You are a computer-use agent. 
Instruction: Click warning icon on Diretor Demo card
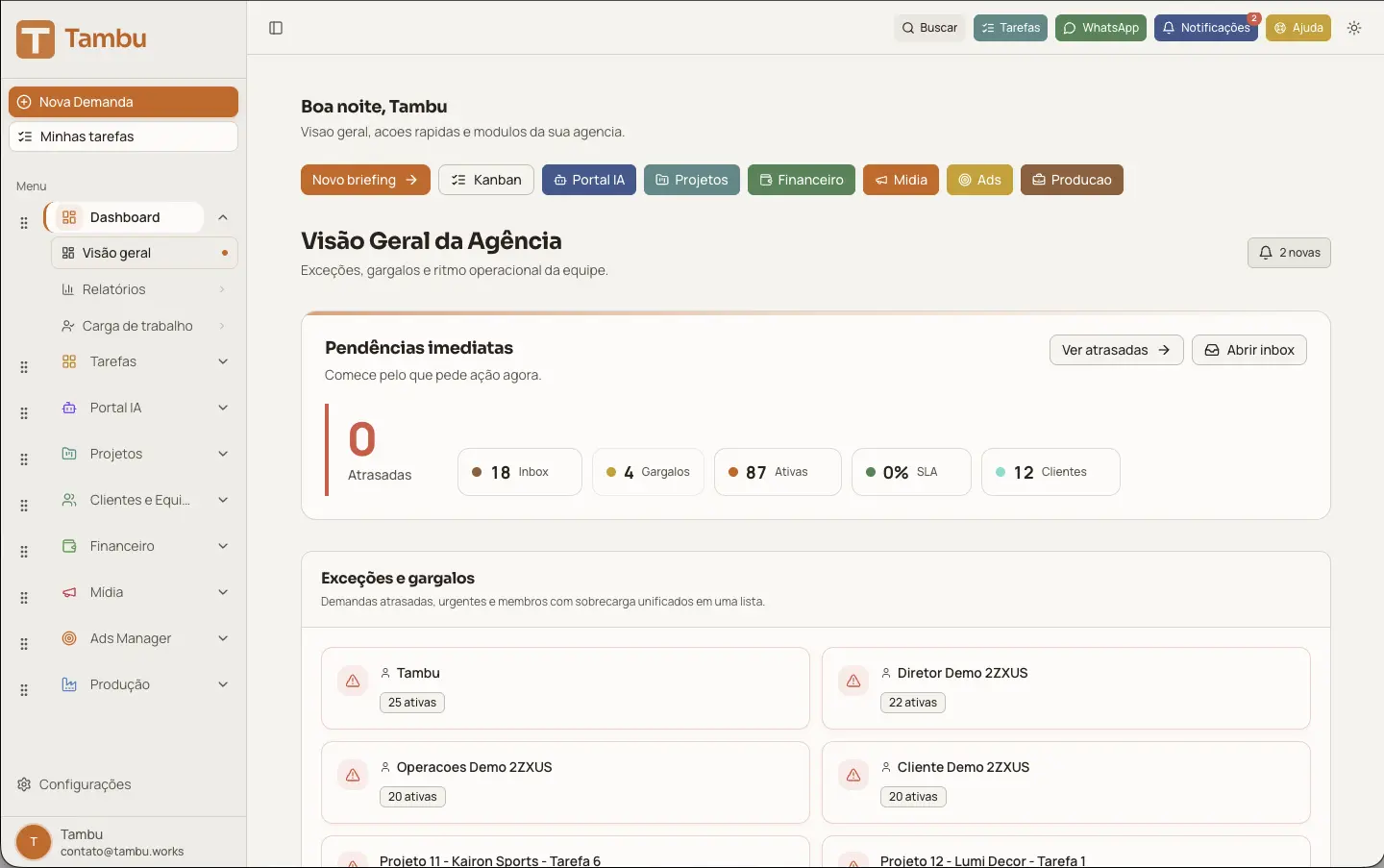click(x=853, y=681)
